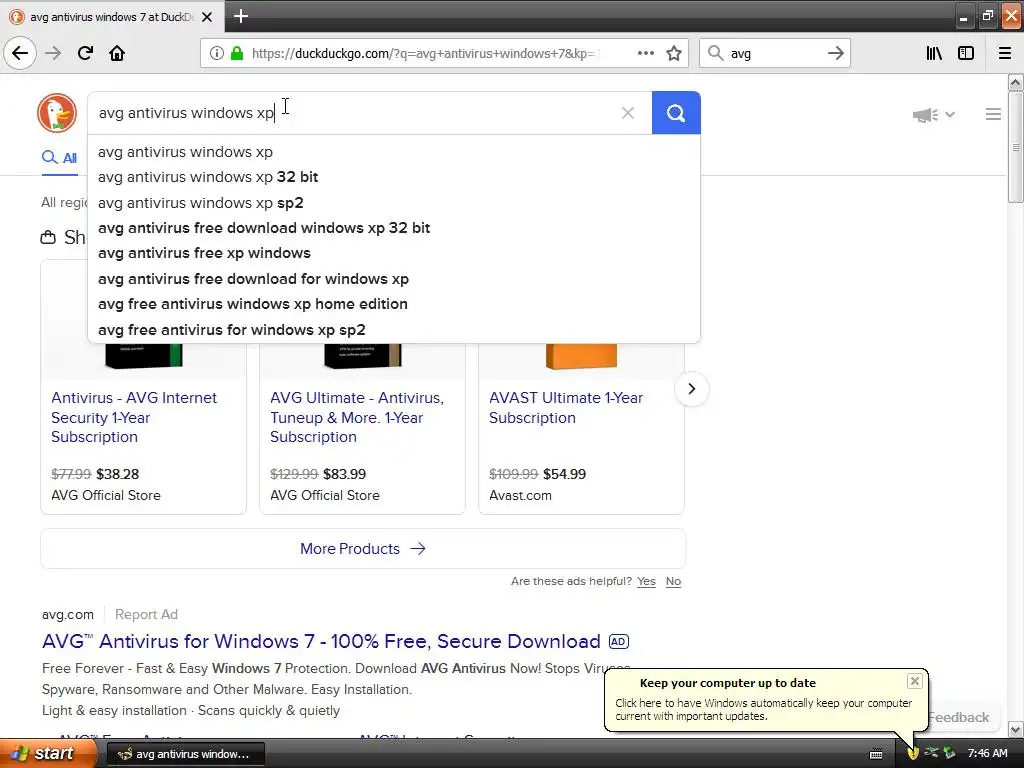
Task: Click the green padlock security icon
Action: coord(237,54)
